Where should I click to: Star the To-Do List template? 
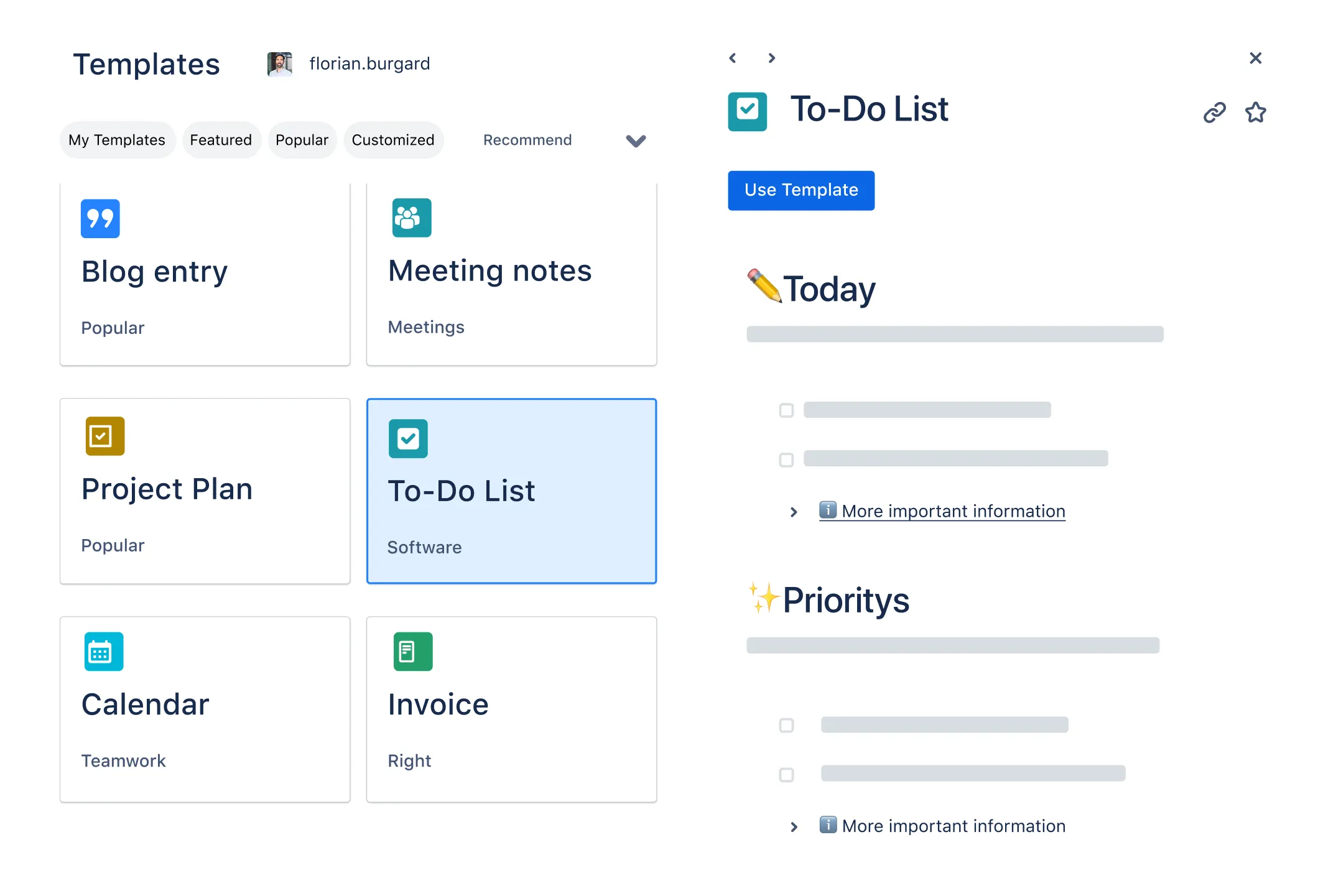pyautogui.click(x=1255, y=113)
